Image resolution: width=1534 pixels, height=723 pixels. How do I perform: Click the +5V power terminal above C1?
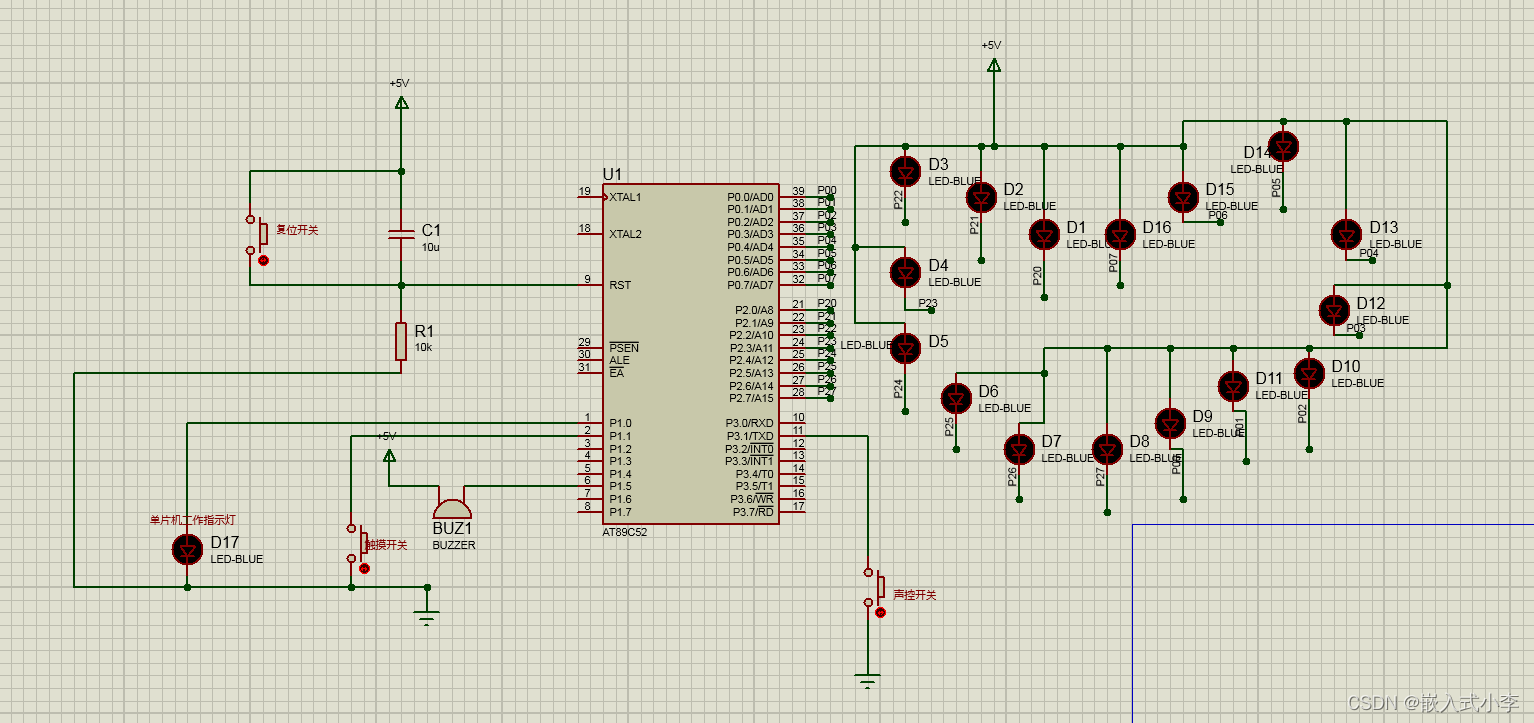point(401,101)
